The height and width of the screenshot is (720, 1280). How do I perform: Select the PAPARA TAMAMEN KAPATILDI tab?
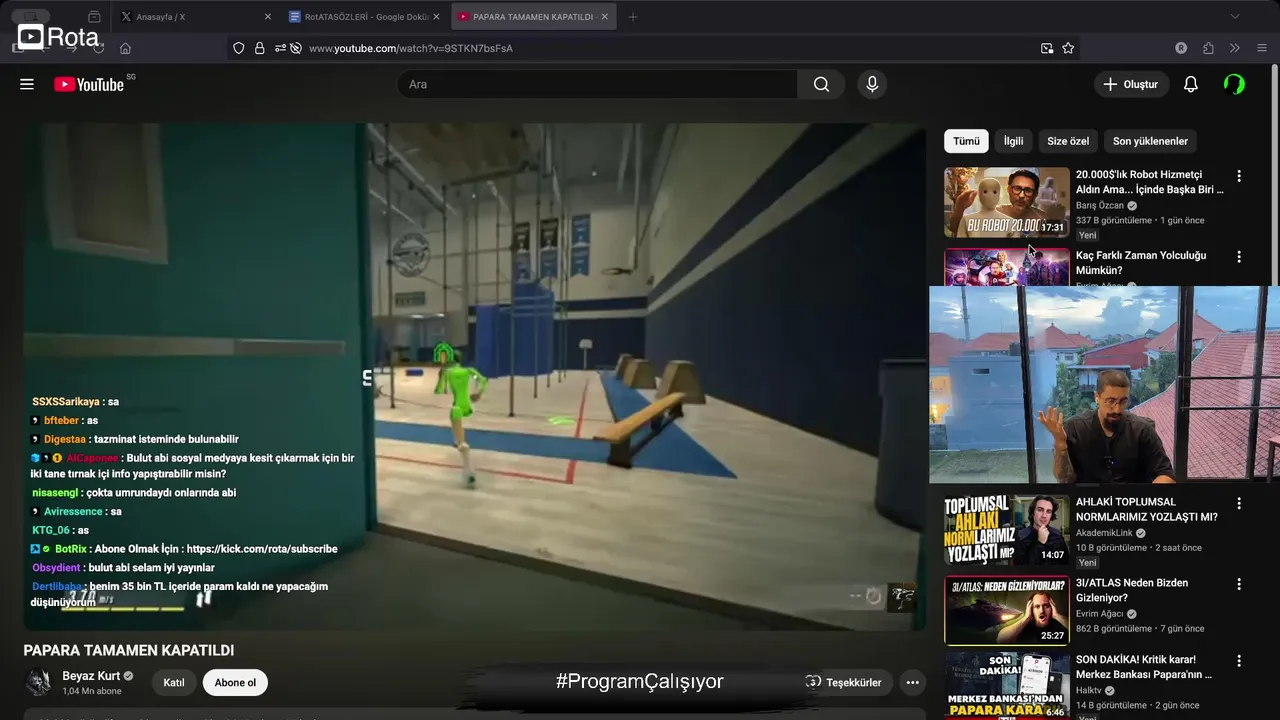(x=533, y=17)
